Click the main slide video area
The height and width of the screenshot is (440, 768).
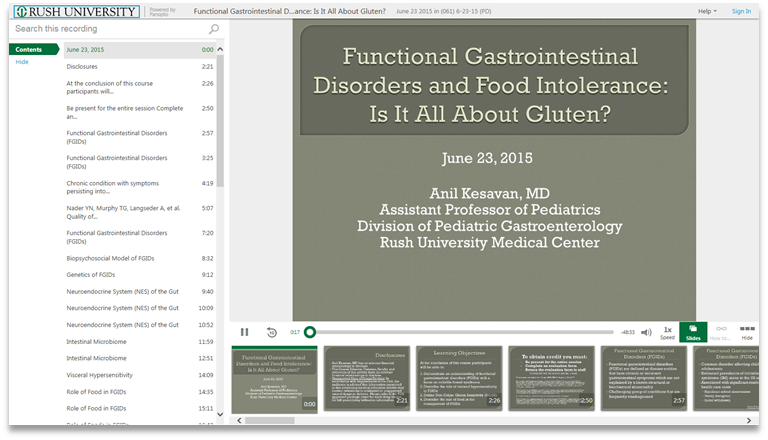coord(494,170)
